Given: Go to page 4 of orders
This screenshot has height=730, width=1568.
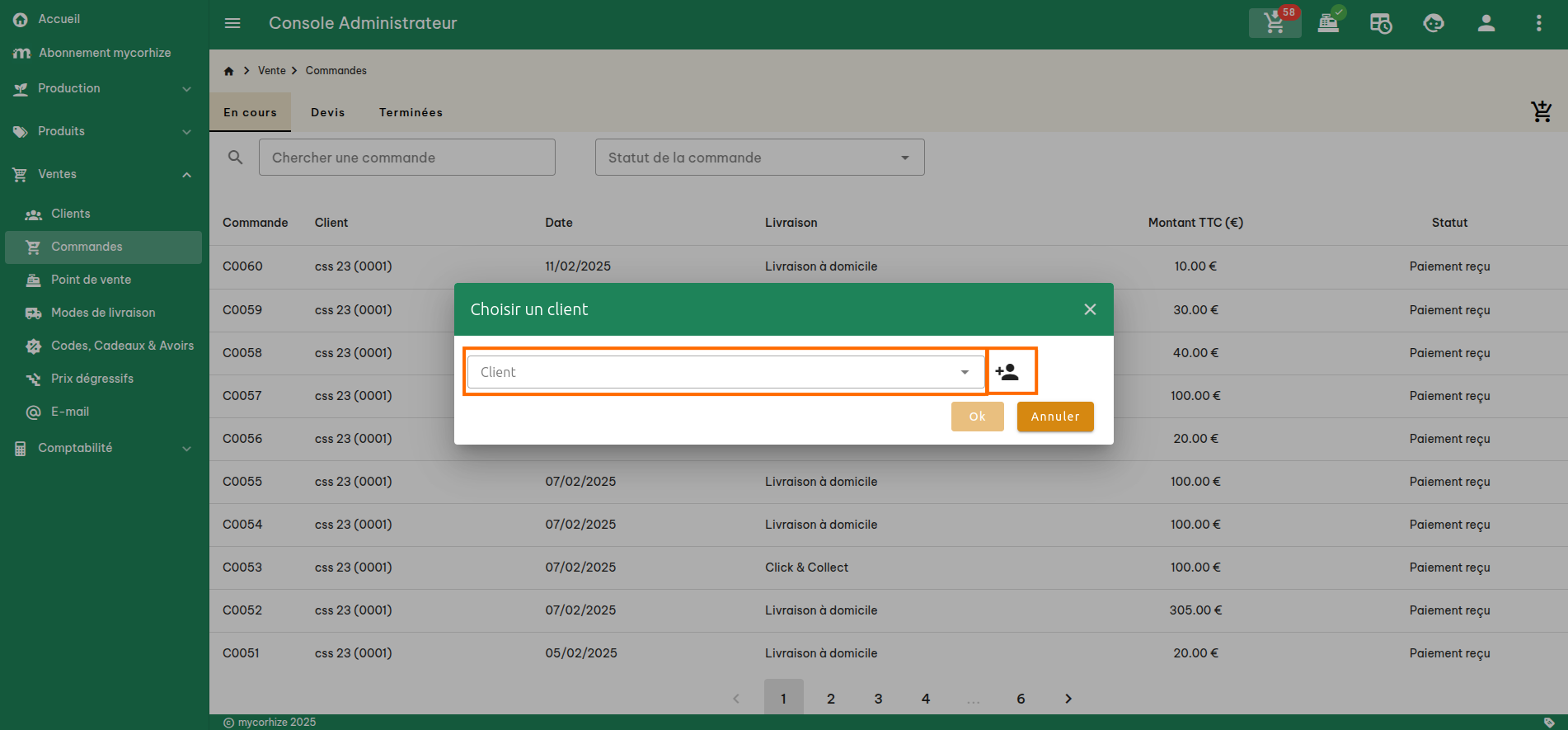Looking at the screenshot, I should [926, 699].
